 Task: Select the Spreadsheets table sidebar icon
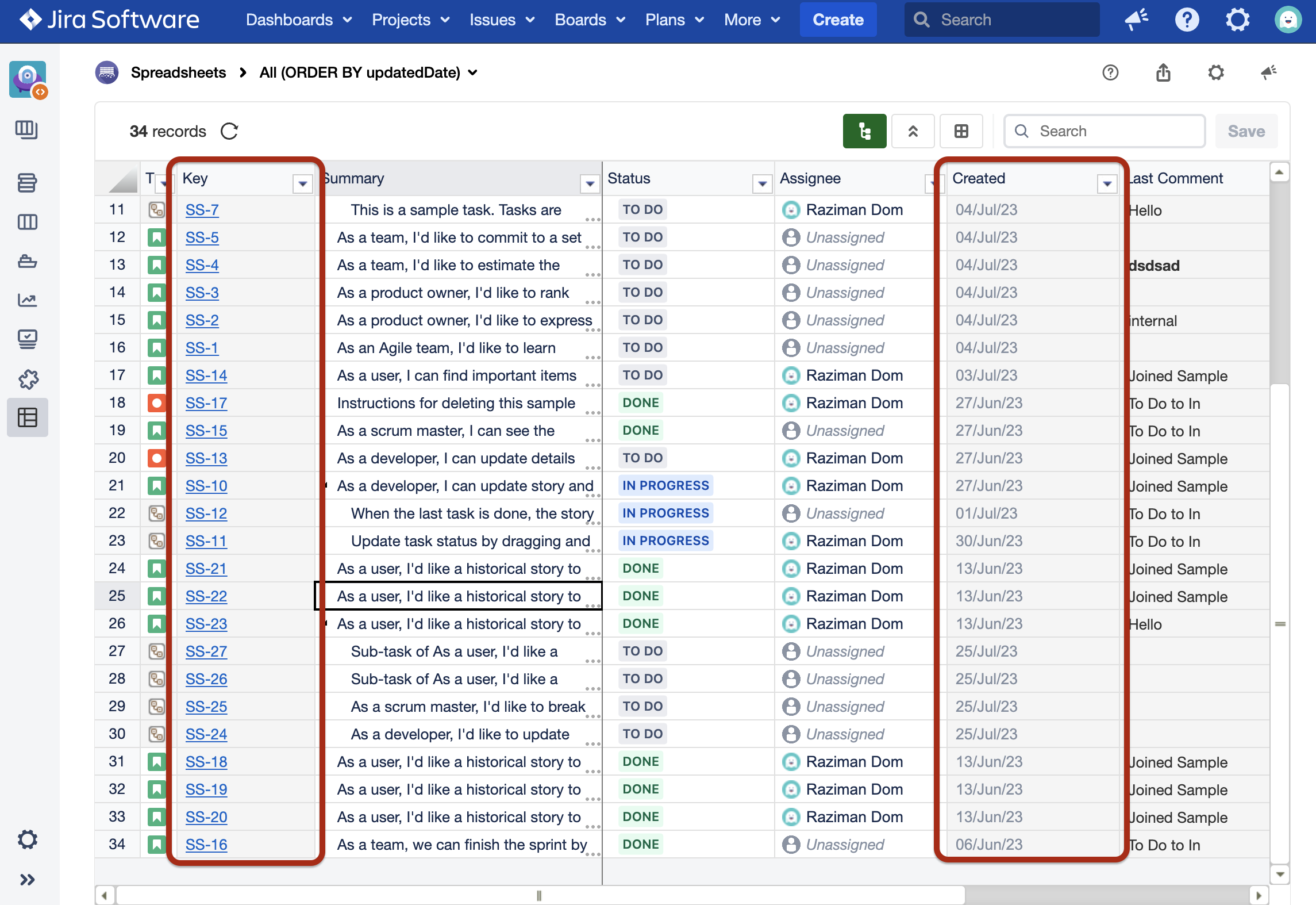tap(27, 417)
